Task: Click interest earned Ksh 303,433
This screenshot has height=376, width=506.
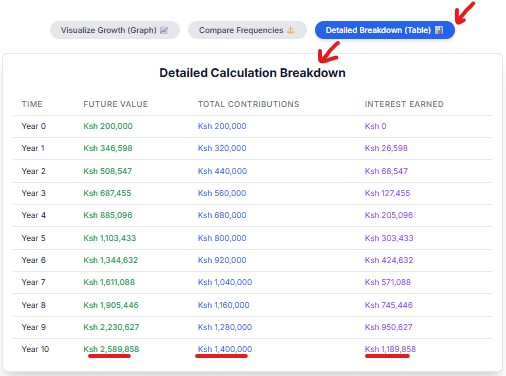Action: [389, 238]
